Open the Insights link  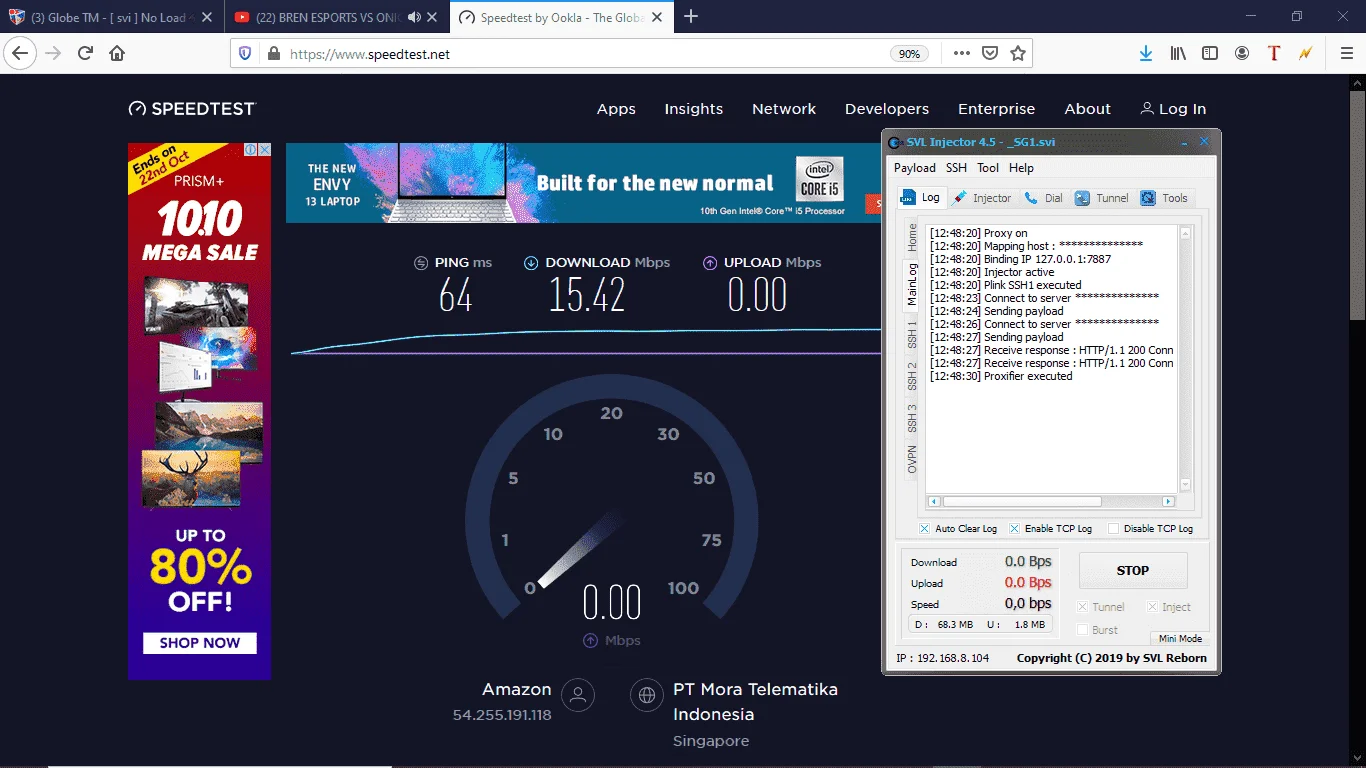pos(694,109)
